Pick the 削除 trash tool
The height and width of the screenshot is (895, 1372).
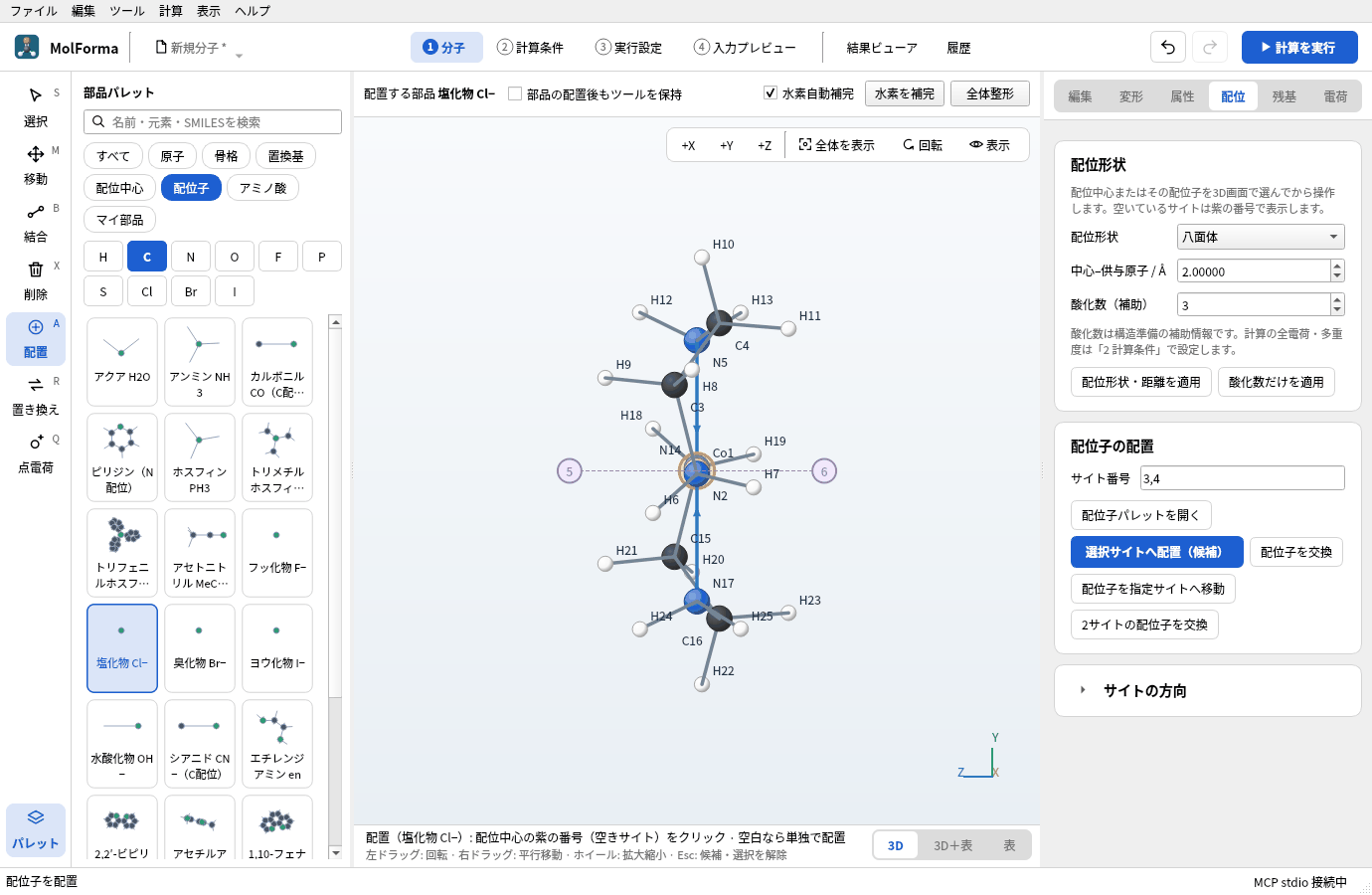36,279
